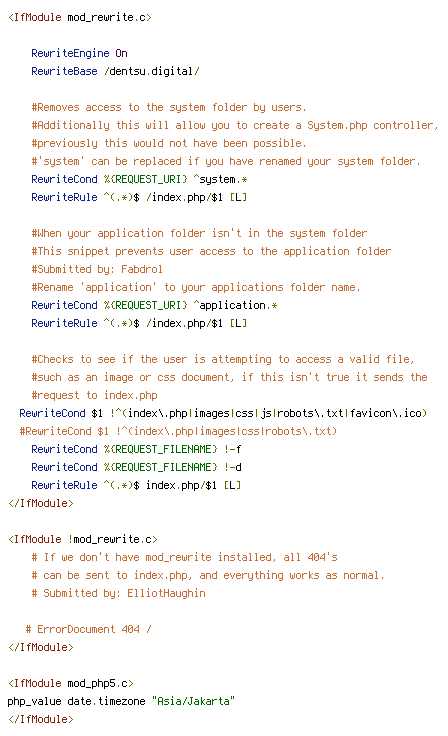
Task: Click the IfModule mod_php5.c opening tag
Action: [71, 683]
